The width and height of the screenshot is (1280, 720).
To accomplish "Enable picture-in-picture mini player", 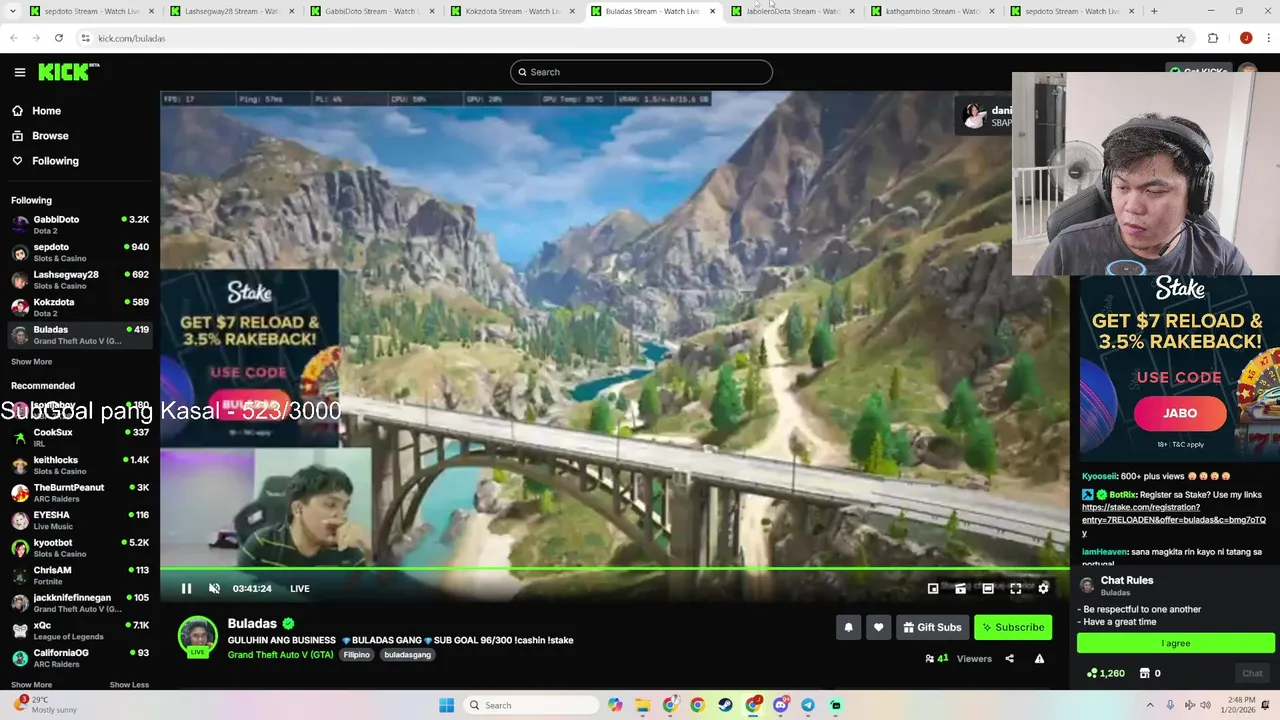I will click(933, 588).
